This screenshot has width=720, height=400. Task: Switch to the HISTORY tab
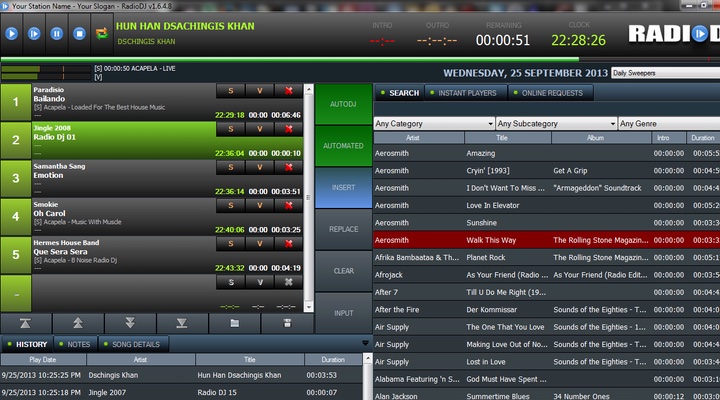[x=27, y=344]
